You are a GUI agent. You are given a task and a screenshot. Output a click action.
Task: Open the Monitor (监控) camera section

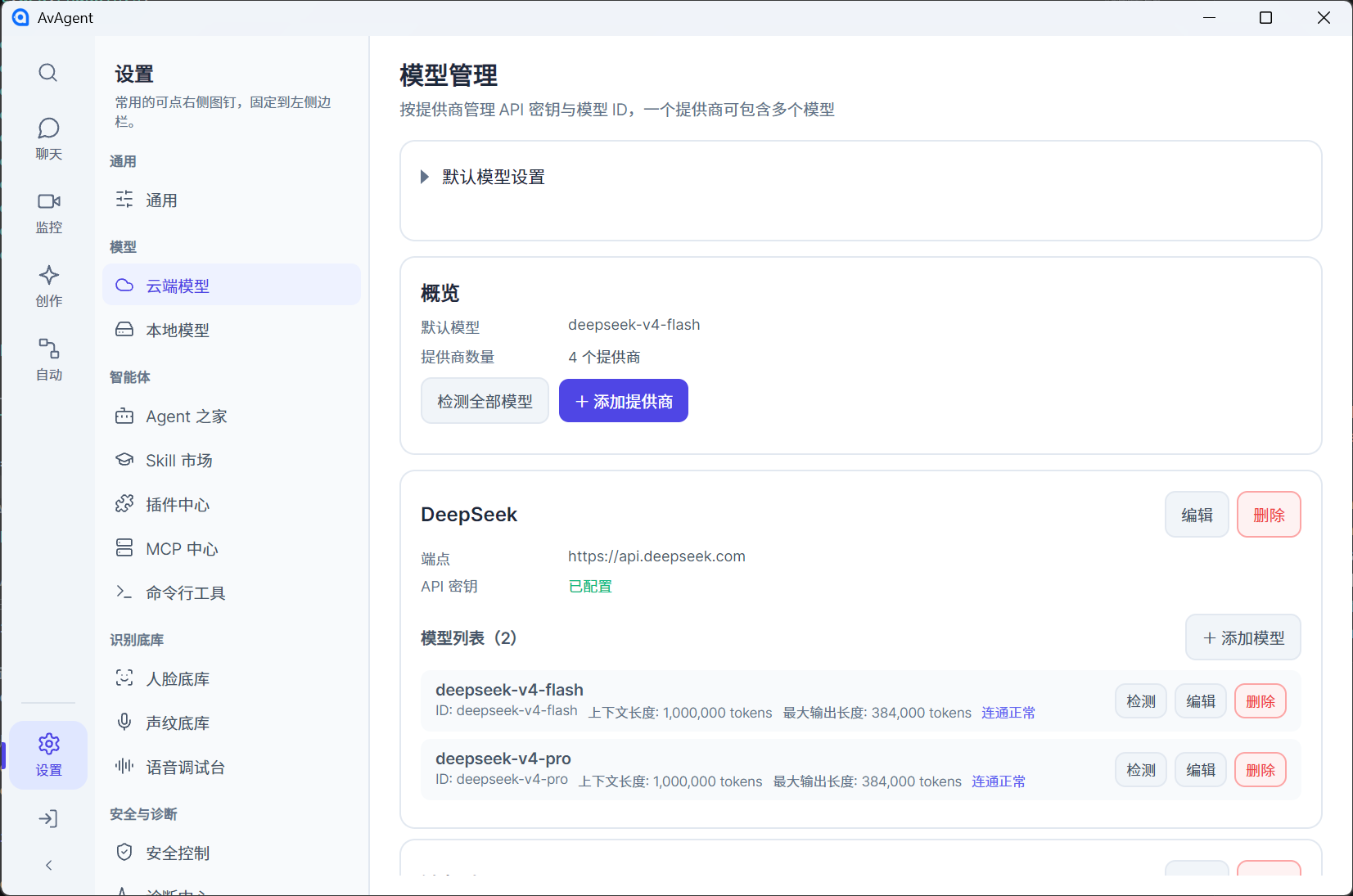click(48, 212)
